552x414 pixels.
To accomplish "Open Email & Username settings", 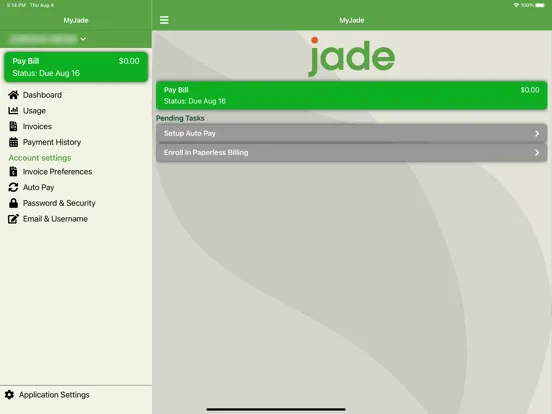I will (x=55, y=219).
